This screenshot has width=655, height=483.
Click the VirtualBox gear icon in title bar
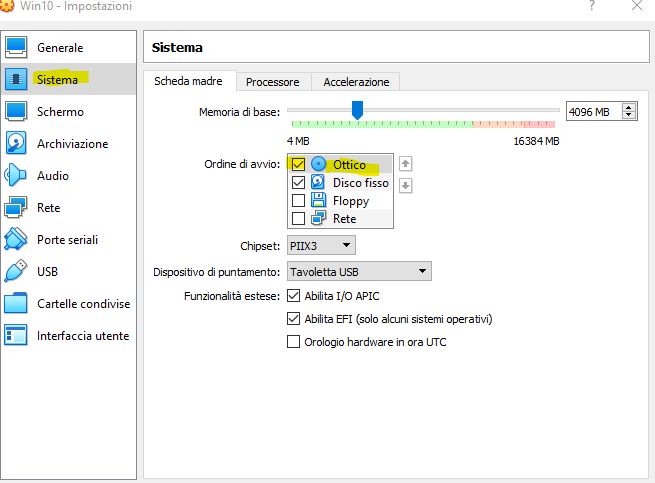click(x=6, y=5)
